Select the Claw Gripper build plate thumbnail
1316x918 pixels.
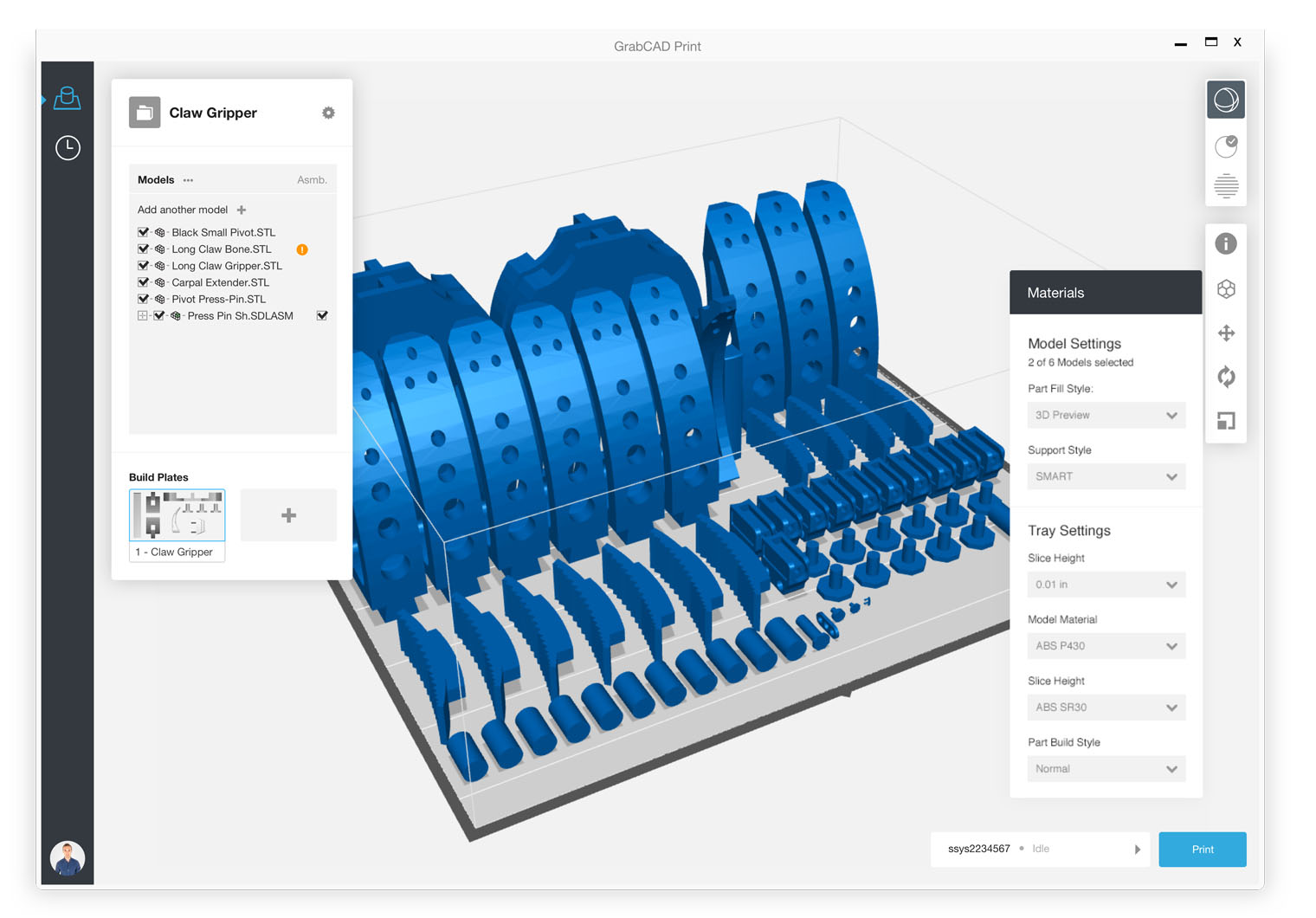[177, 516]
